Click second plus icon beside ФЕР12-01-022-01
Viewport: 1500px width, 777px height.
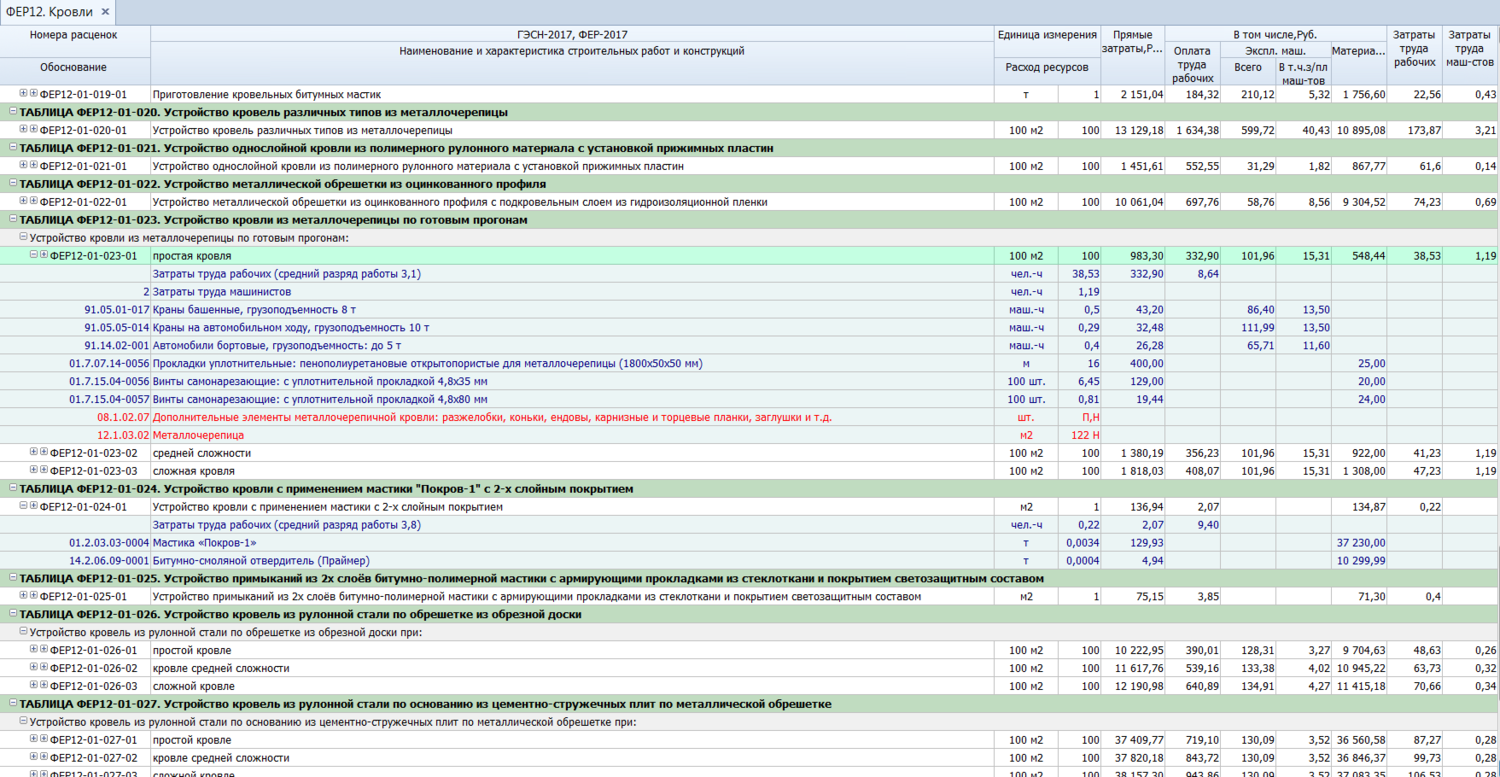[33, 202]
